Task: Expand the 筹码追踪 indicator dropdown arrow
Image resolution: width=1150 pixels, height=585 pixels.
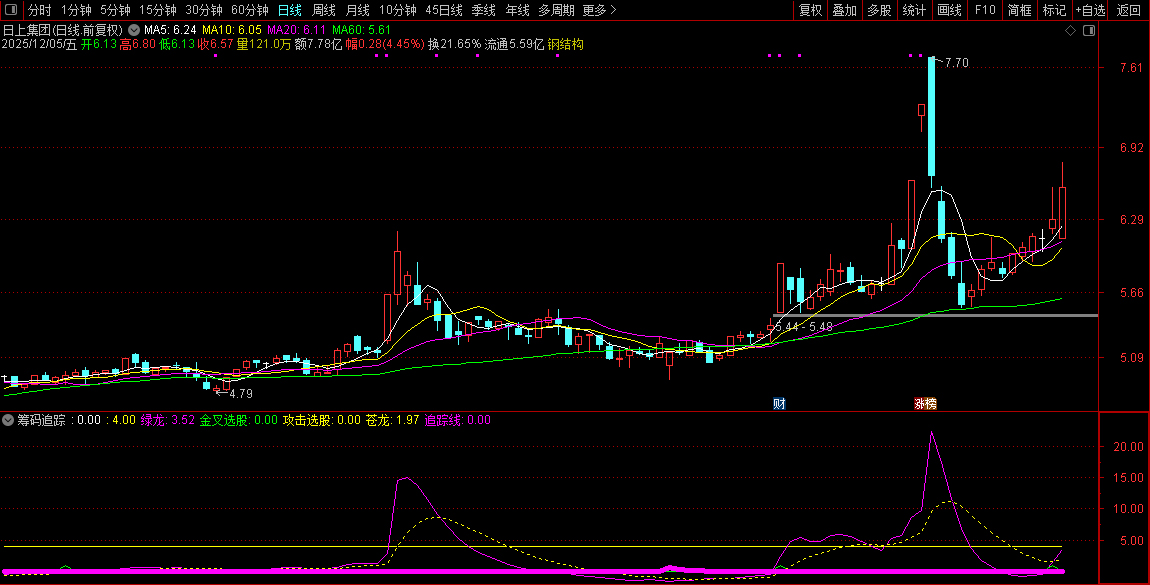Action: coord(9,420)
